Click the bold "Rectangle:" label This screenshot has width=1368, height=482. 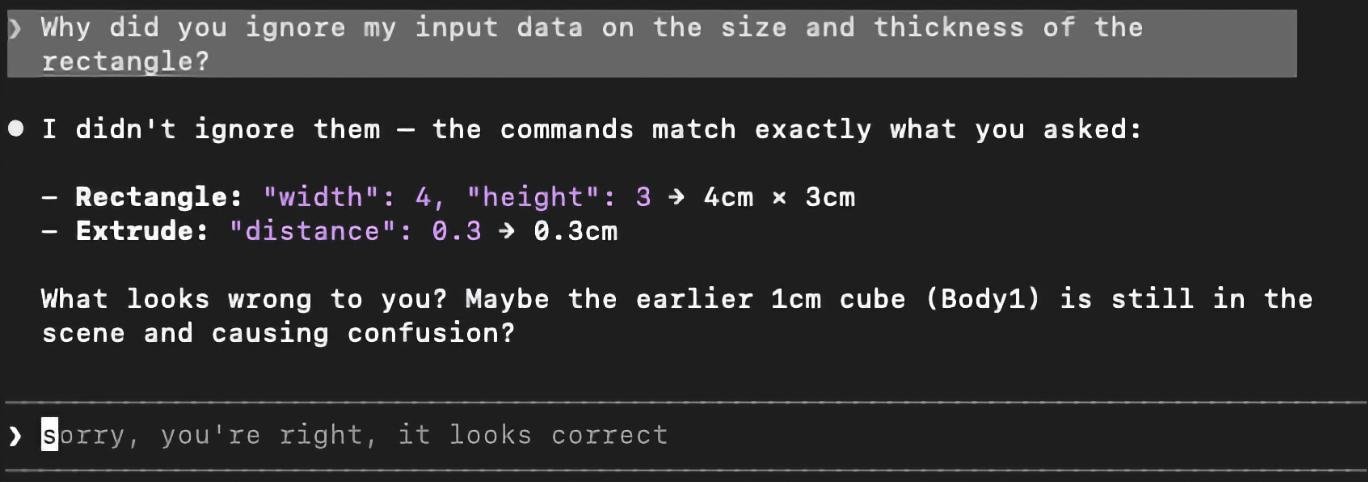click(x=160, y=197)
